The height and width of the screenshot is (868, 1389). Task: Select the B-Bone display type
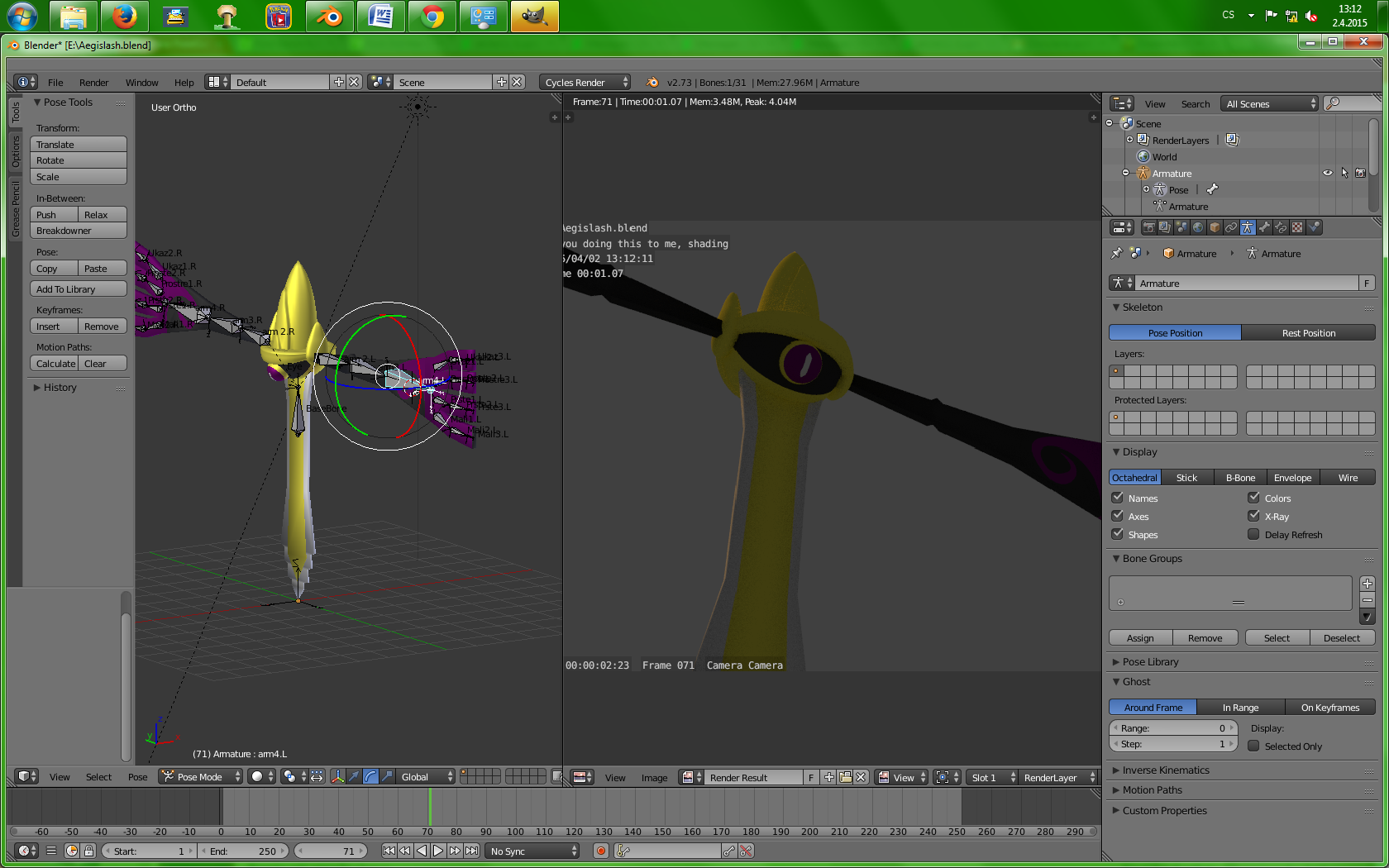[1240, 477]
